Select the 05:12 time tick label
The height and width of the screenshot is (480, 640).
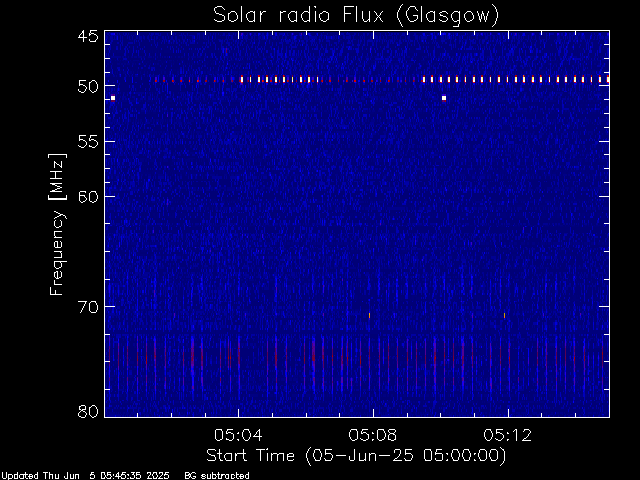[x=508, y=435]
